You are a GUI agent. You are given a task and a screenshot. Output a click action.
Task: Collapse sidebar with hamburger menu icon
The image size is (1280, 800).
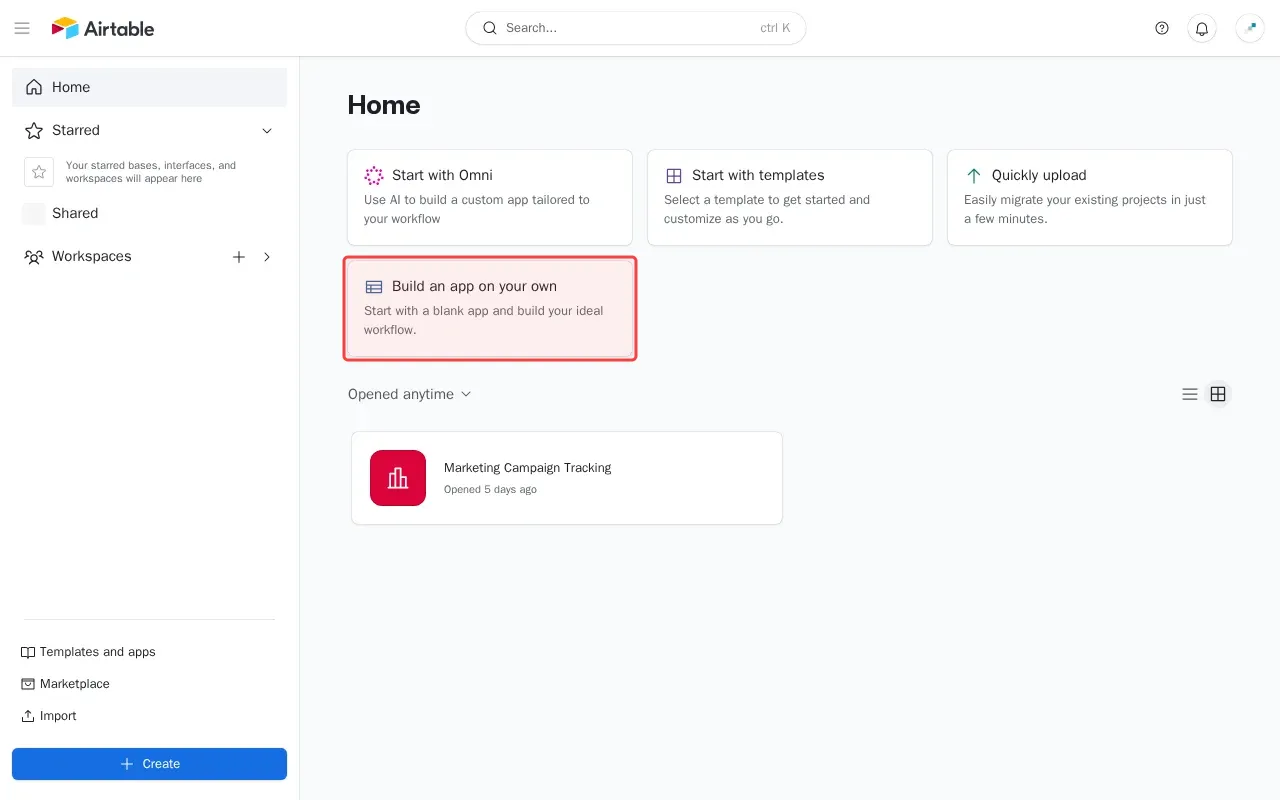(x=22, y=28)
